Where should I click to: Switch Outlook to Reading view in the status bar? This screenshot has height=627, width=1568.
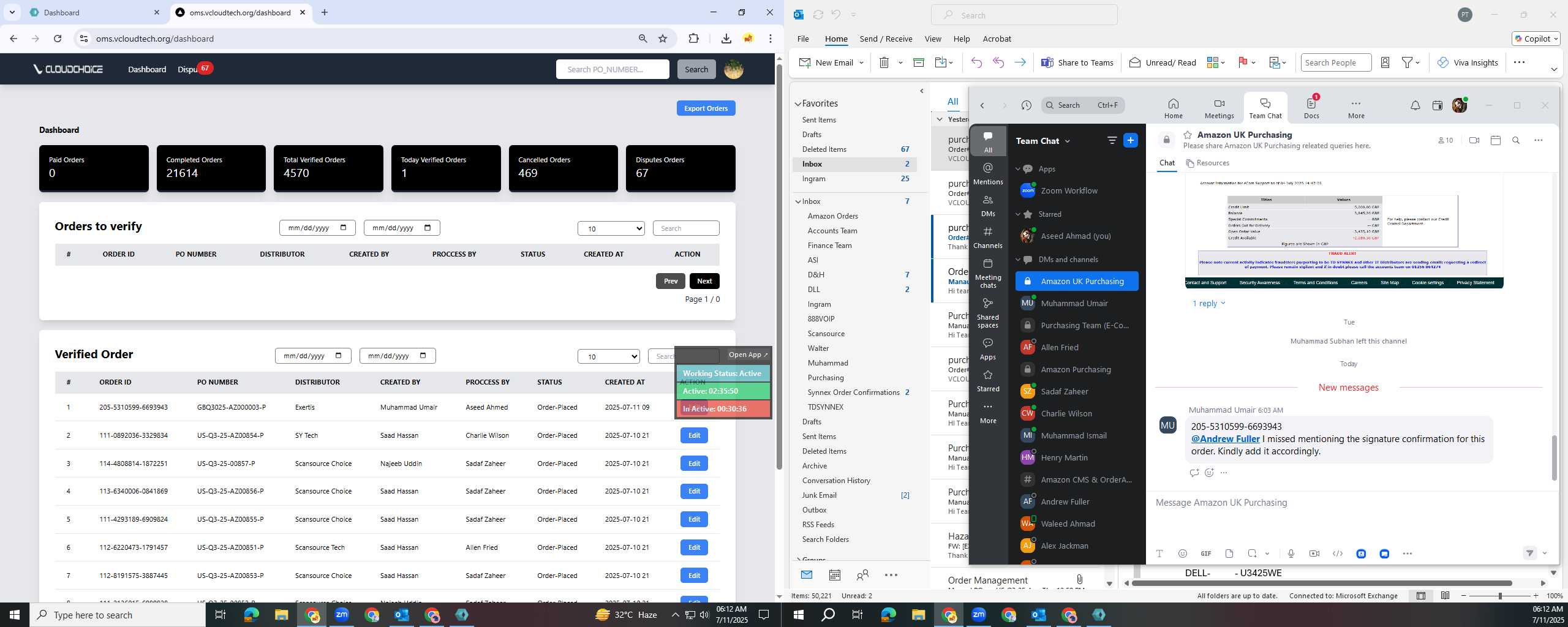(x=1445, y=596)
